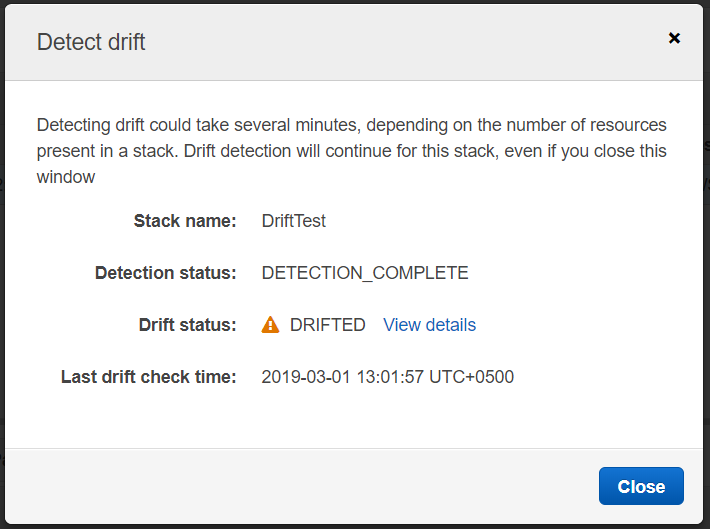Click the Detect drift dialog title
Image resolution: width=710 pixels, height=529 pixels.
pos(91,42)
